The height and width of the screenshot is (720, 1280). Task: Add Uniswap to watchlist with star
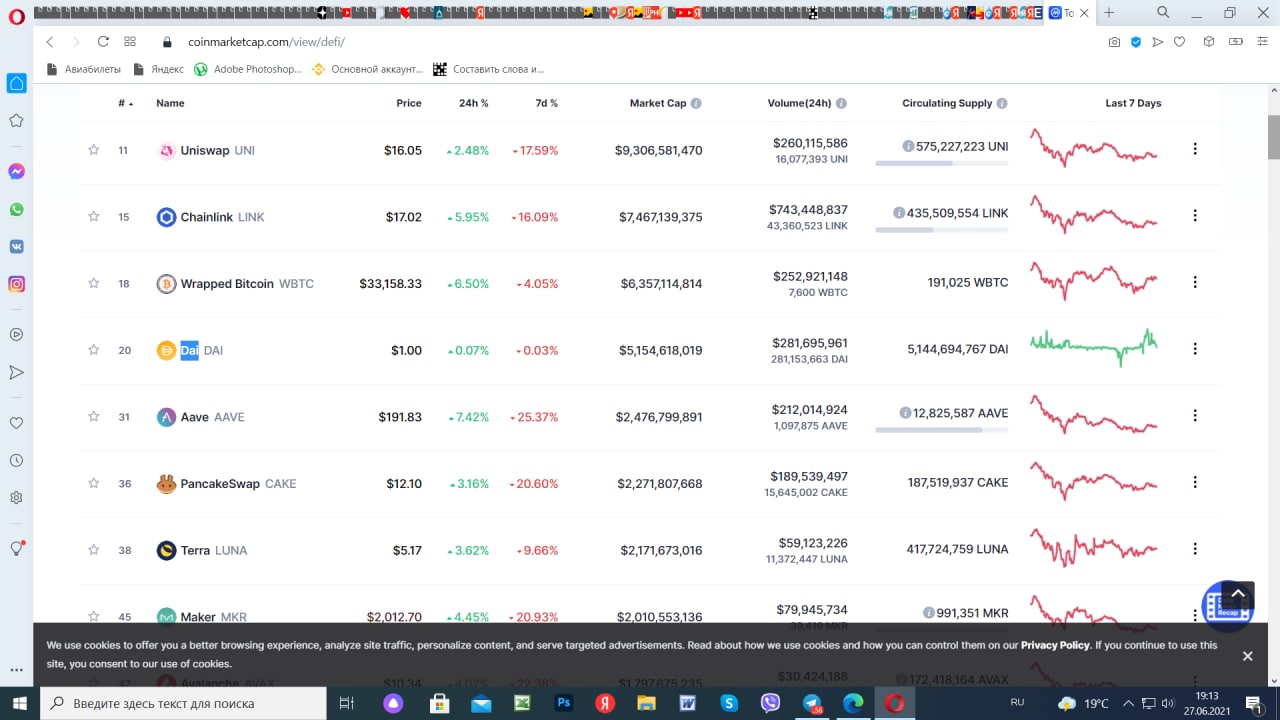coord(94,150)
